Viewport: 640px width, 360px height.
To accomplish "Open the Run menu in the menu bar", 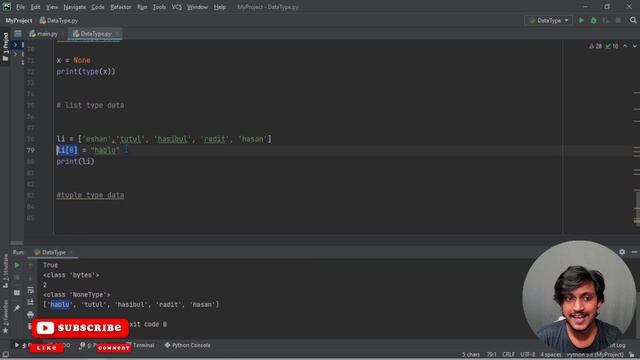I will (142, 7).
